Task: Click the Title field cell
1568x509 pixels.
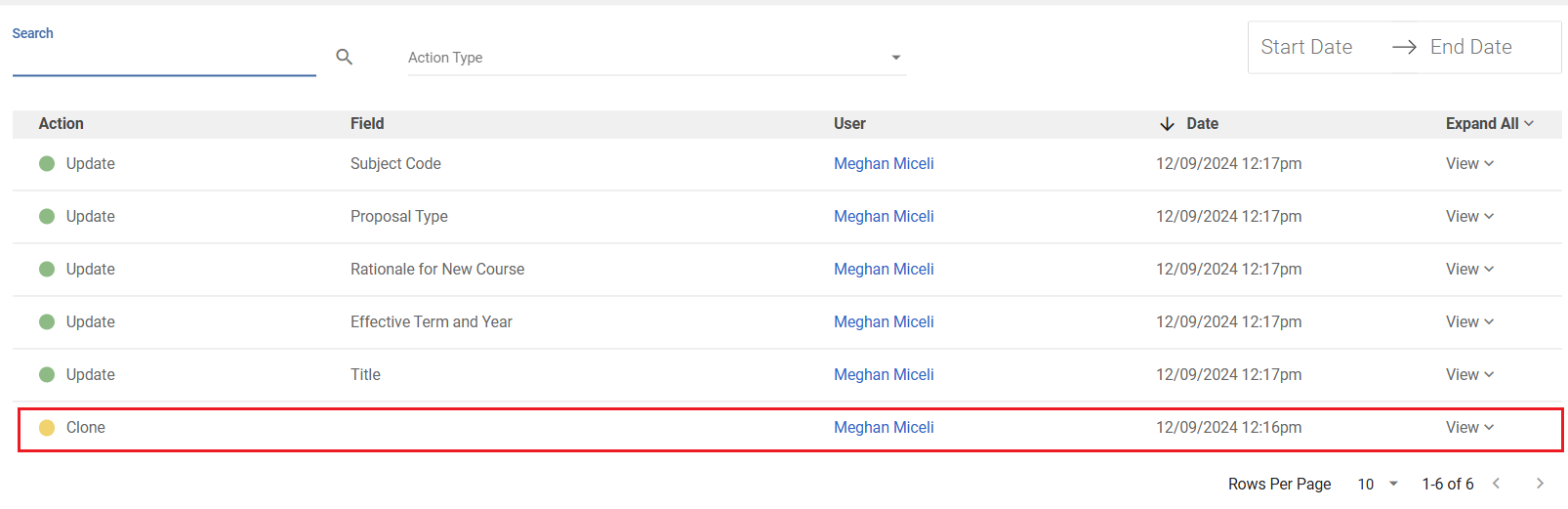Action: [x=365, y=375]
